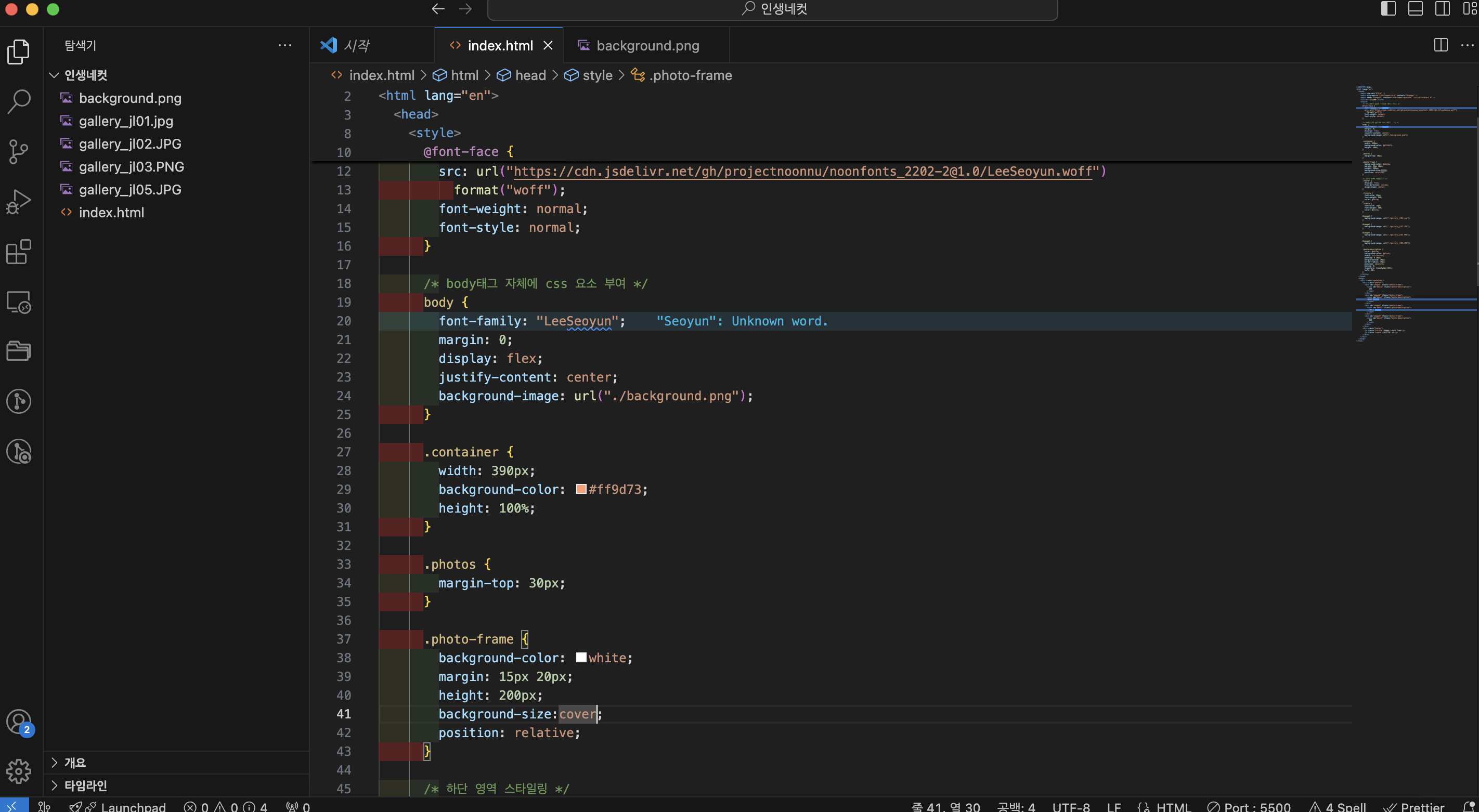Place cursor on position: relative line
The width and height of the screenshot is (1479, 812).
[x=509, y=733]
